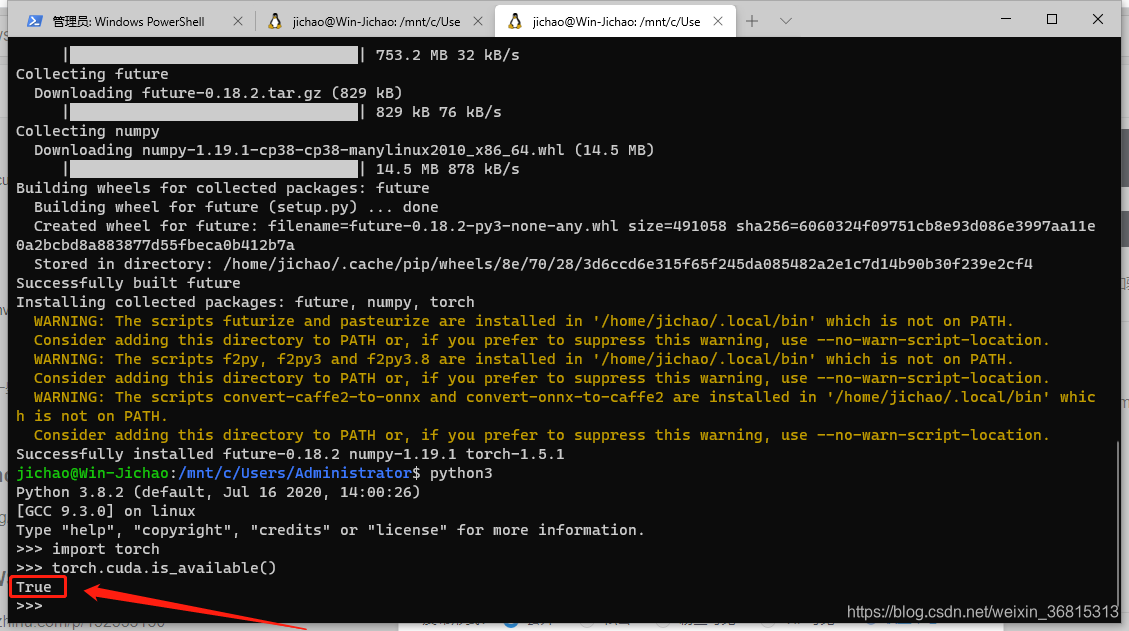The width and height of the screenshot is (1129, 631).
Task: Click the maximize window button
Action: (1052, 18)
